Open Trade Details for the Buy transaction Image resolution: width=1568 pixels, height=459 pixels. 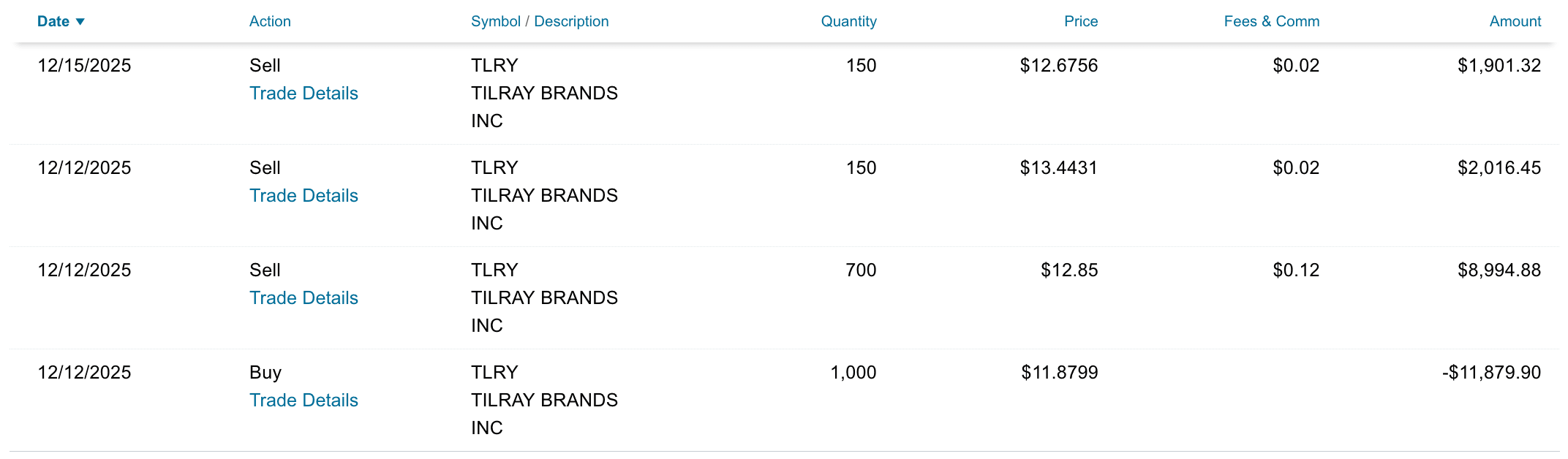click(304, 401)
